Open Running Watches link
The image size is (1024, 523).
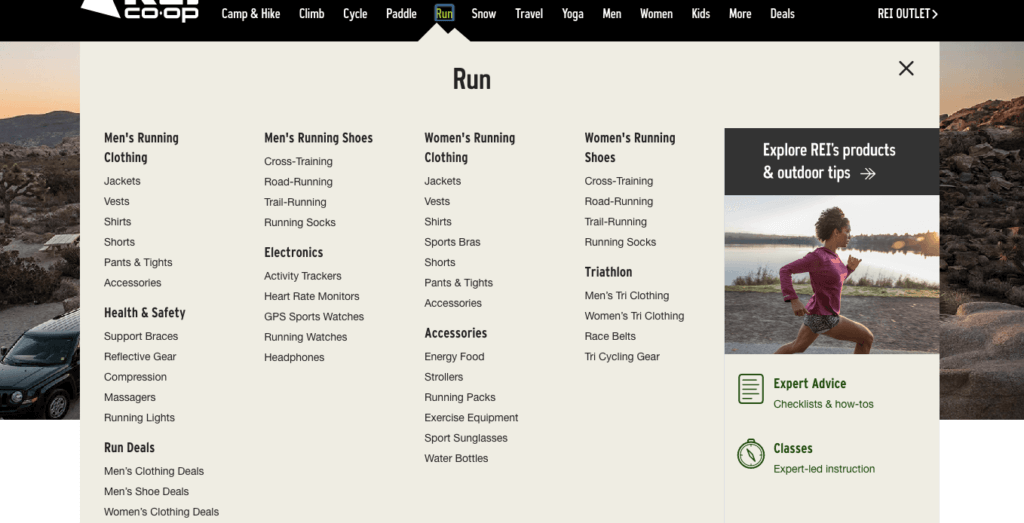point(305,336)
